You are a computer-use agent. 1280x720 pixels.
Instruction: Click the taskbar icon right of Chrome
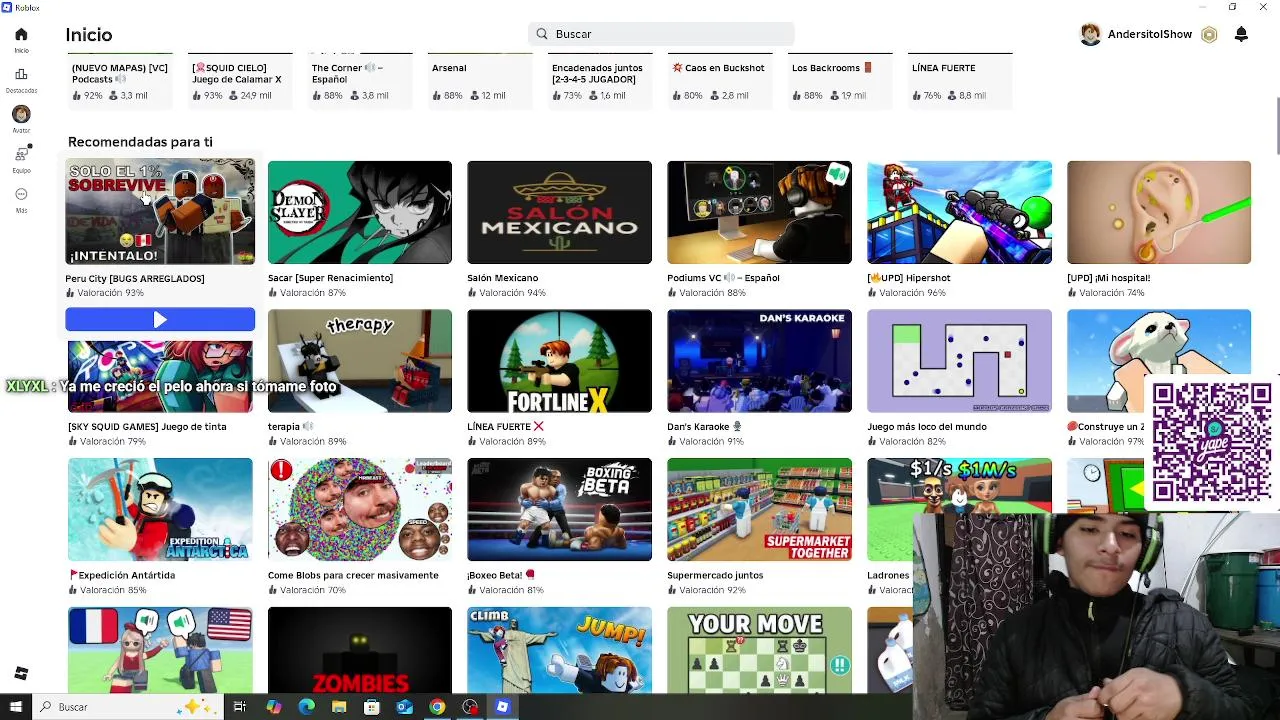click(470, 707)
